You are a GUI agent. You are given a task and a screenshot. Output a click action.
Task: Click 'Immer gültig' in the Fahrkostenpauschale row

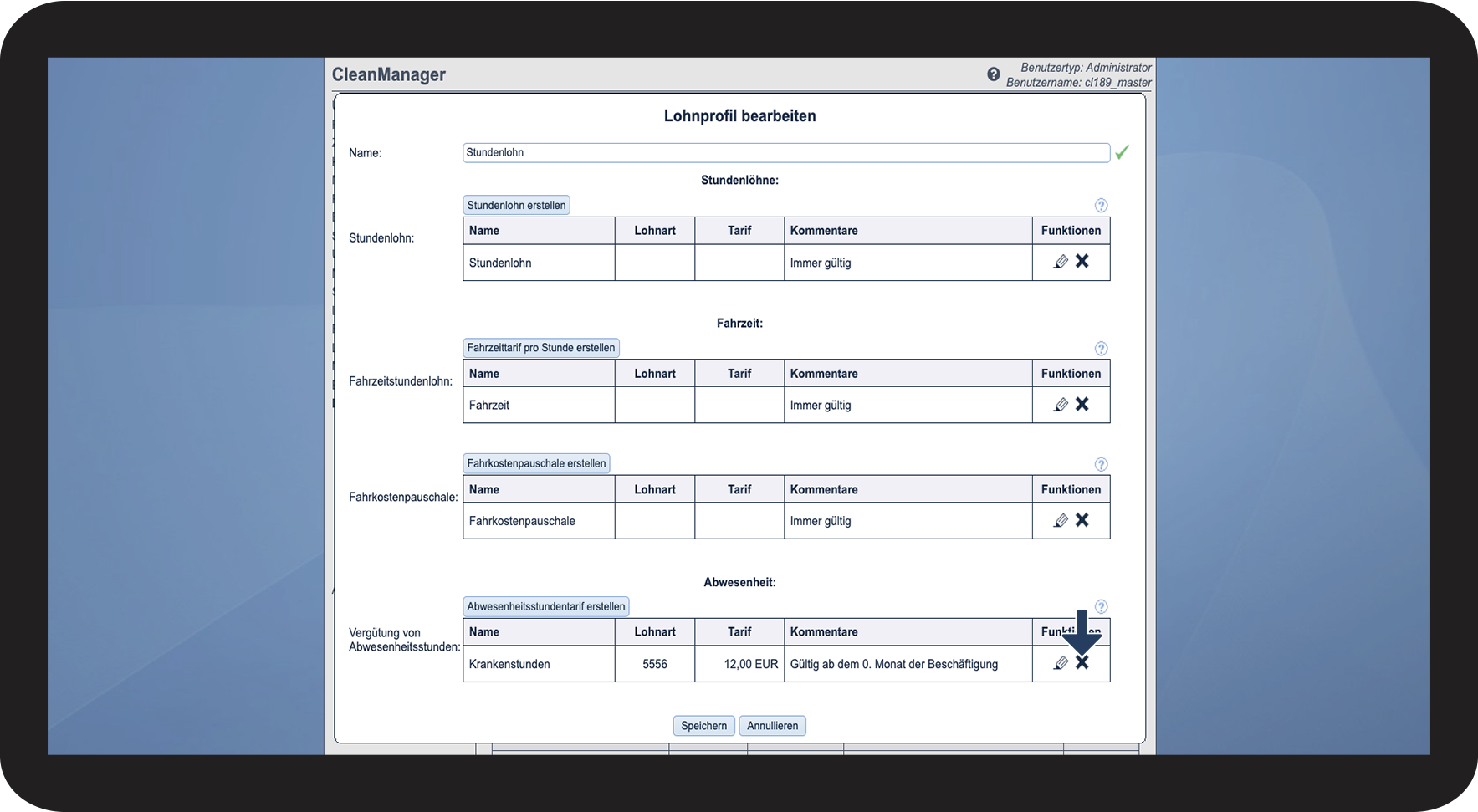[x=821, y=522]
